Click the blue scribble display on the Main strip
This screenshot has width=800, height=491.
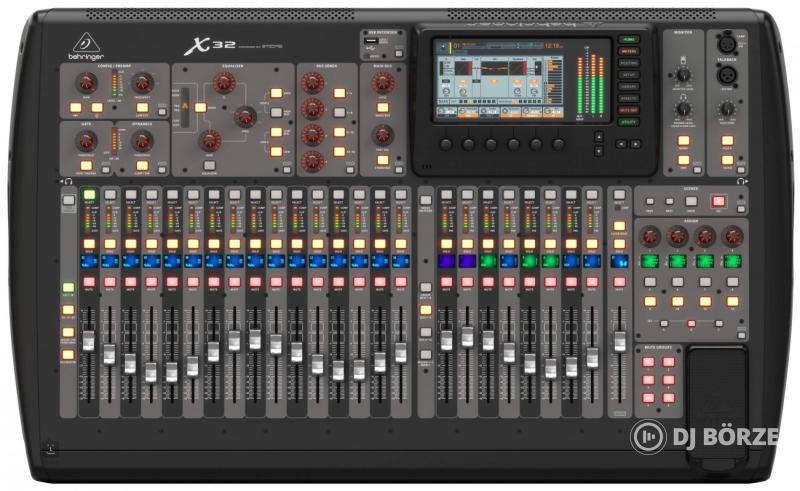click(x=619, y=262)
